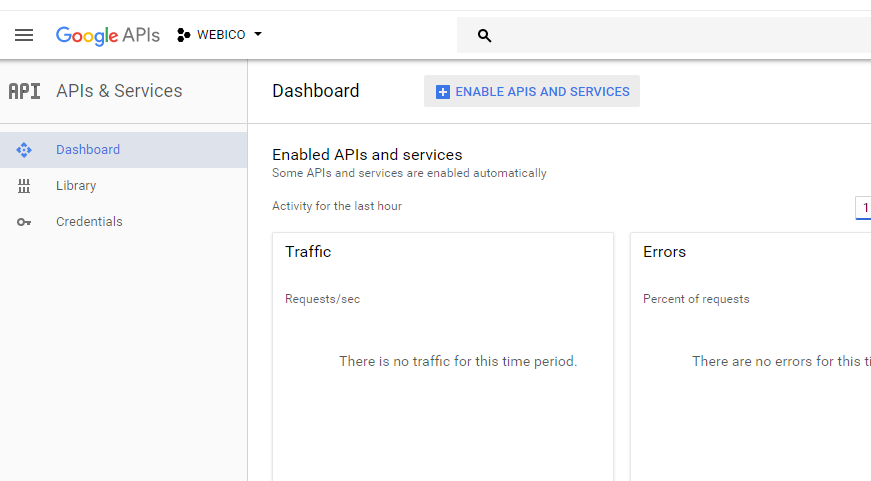This screenshot has width=871, height=481.
Task: Click the 'Percent of requests' label
Action: coord(696,299)
